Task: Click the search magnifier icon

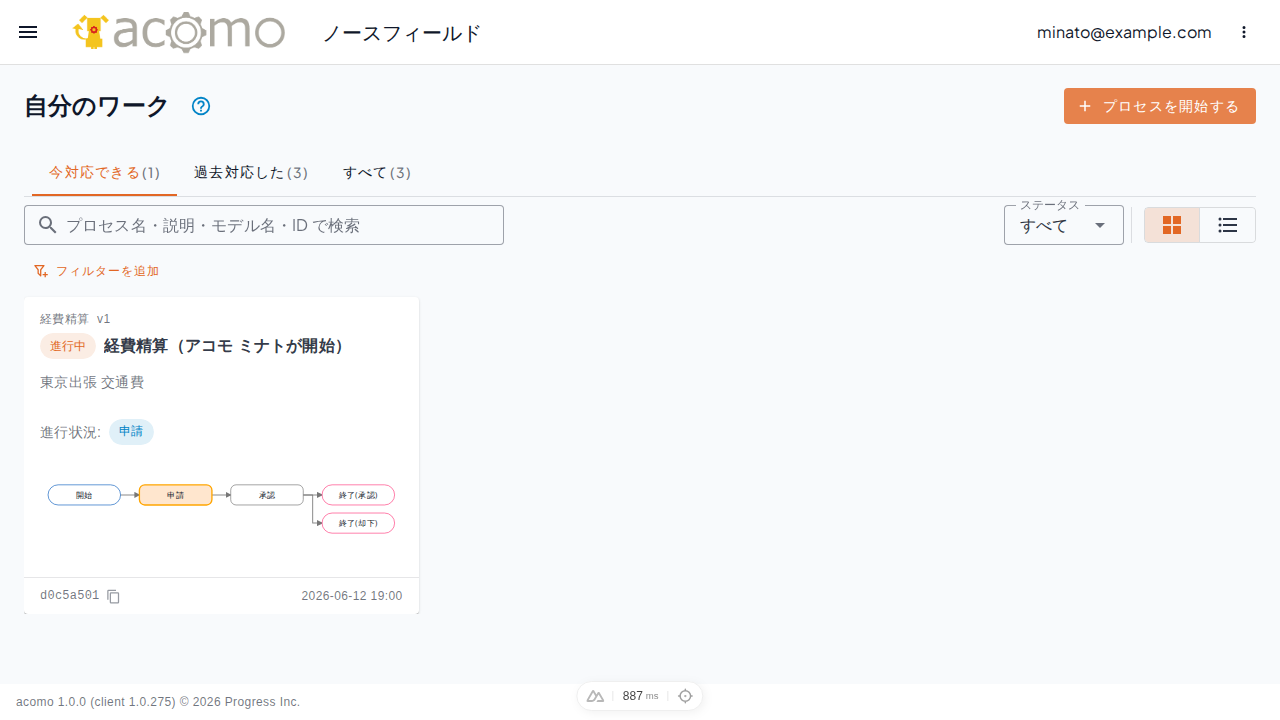Action: [47, 225]
